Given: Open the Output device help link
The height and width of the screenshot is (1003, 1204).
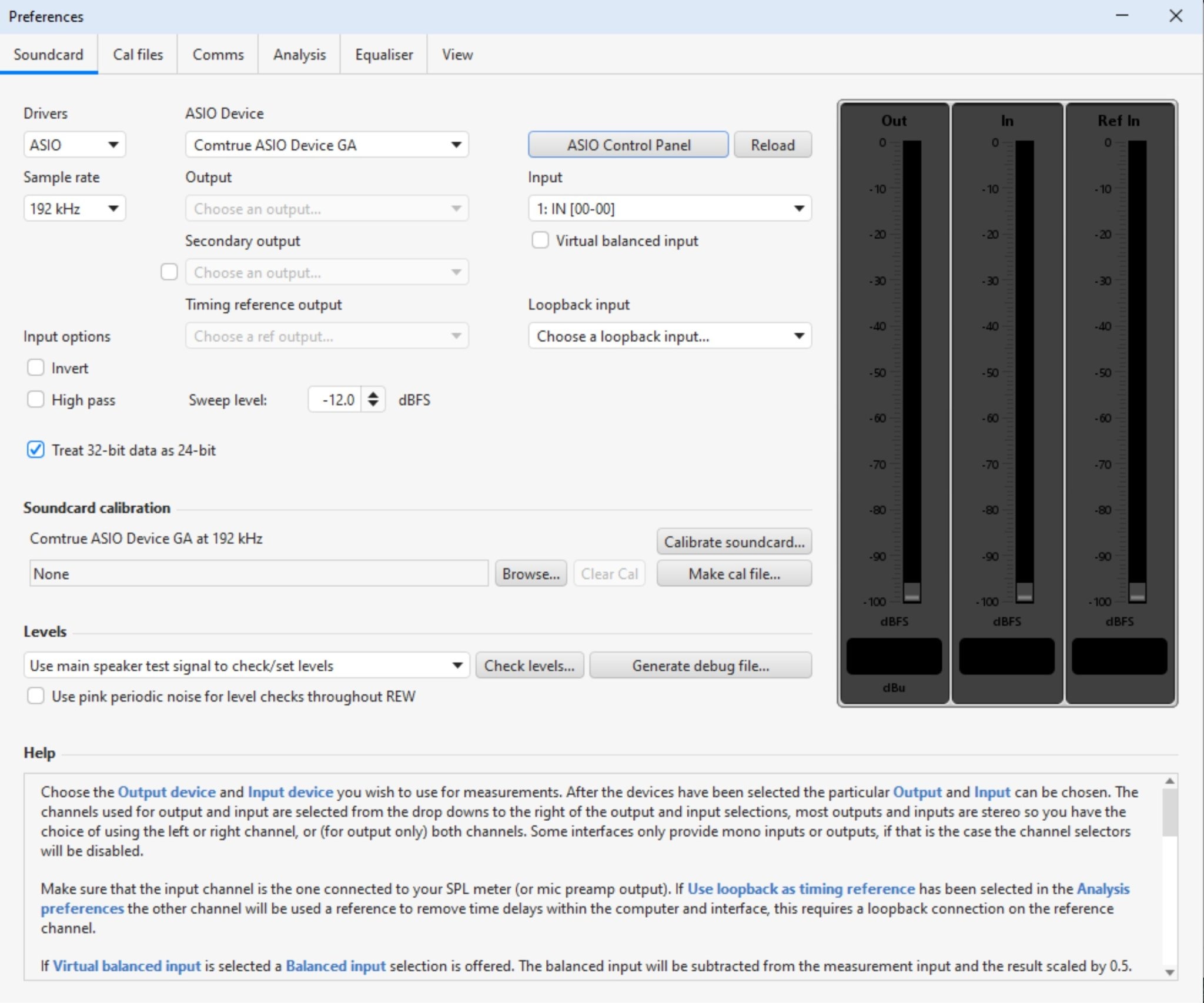Looking at the screenshot, I should [x=167, y=792].
